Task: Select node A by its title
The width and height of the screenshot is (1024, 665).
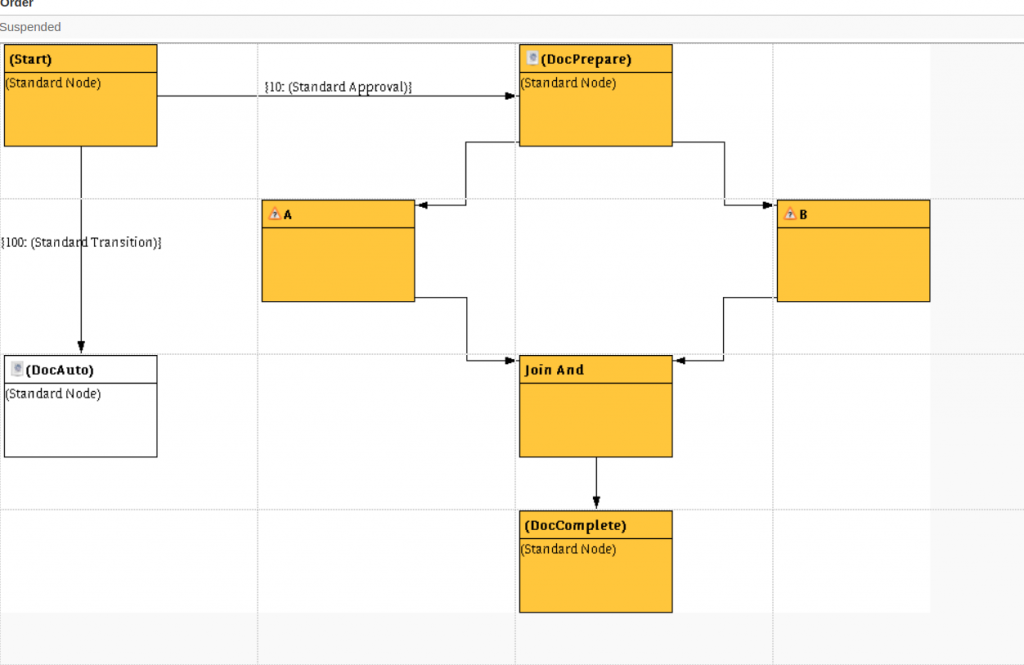Action: click(x=287, y=214)
